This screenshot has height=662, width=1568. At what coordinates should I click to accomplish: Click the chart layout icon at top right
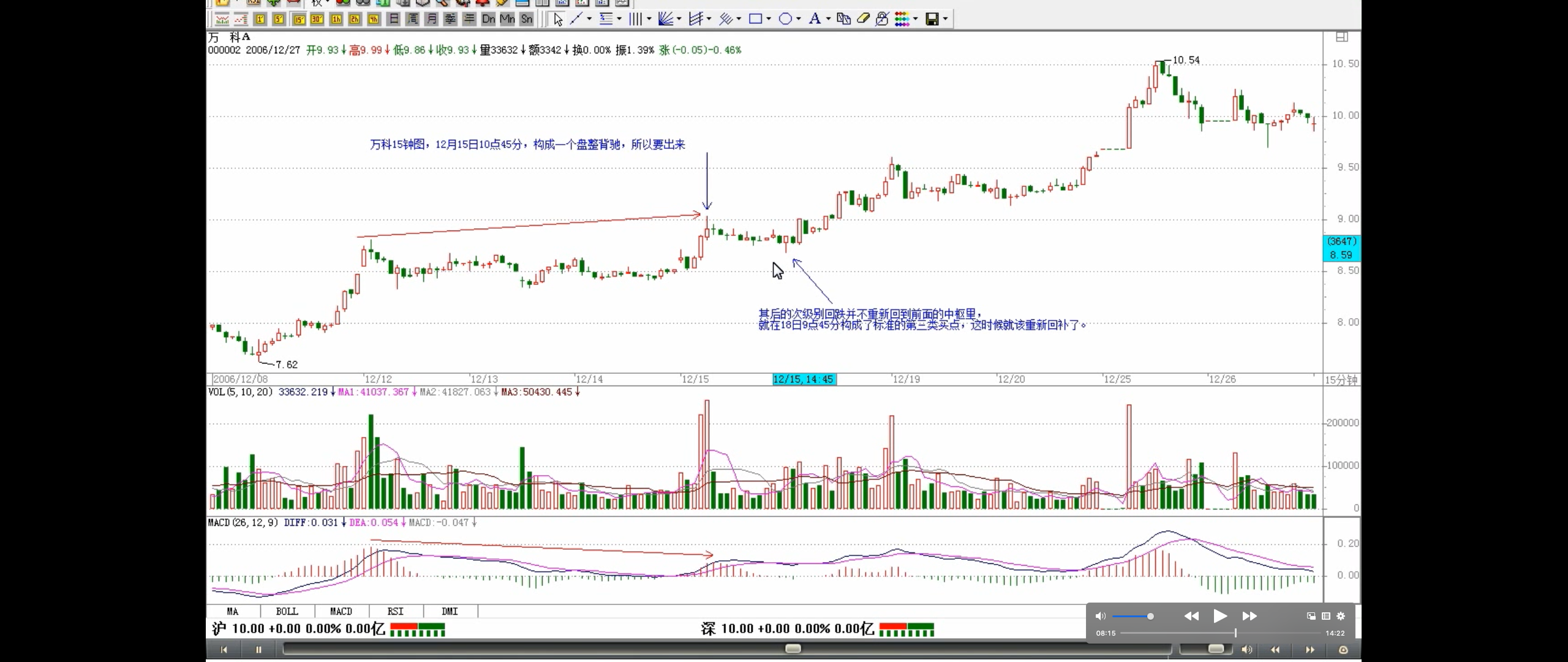[x=1342, y=37]
